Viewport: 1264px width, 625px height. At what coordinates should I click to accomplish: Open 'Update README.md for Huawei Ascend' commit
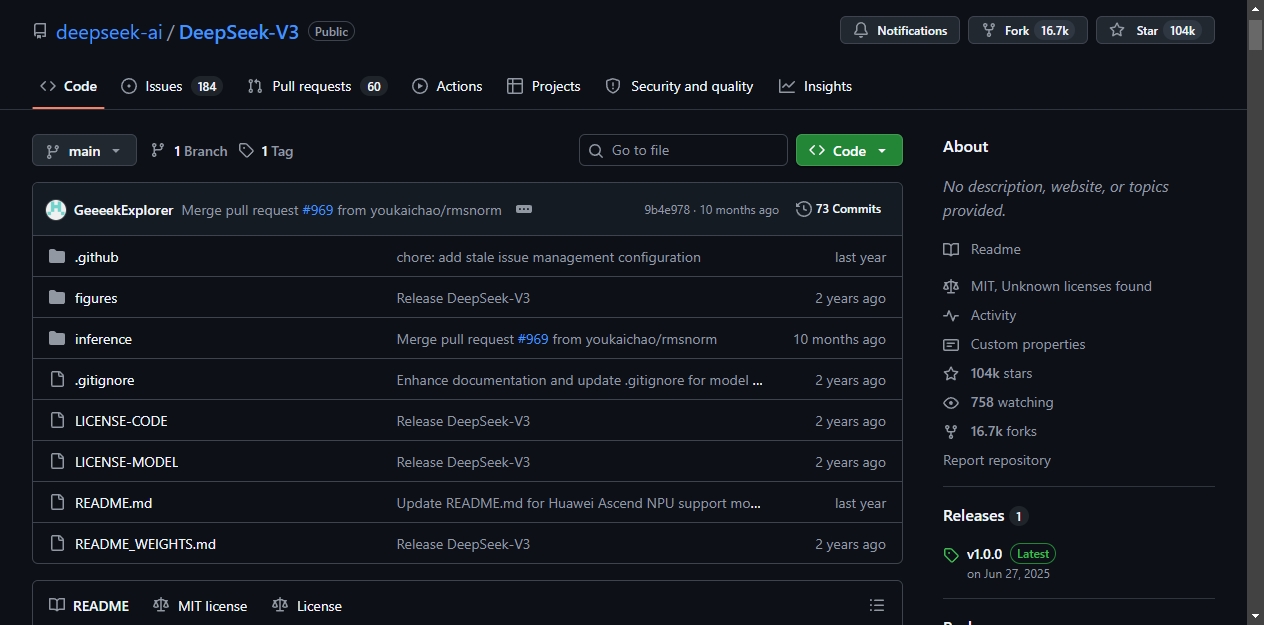point(579,503)
